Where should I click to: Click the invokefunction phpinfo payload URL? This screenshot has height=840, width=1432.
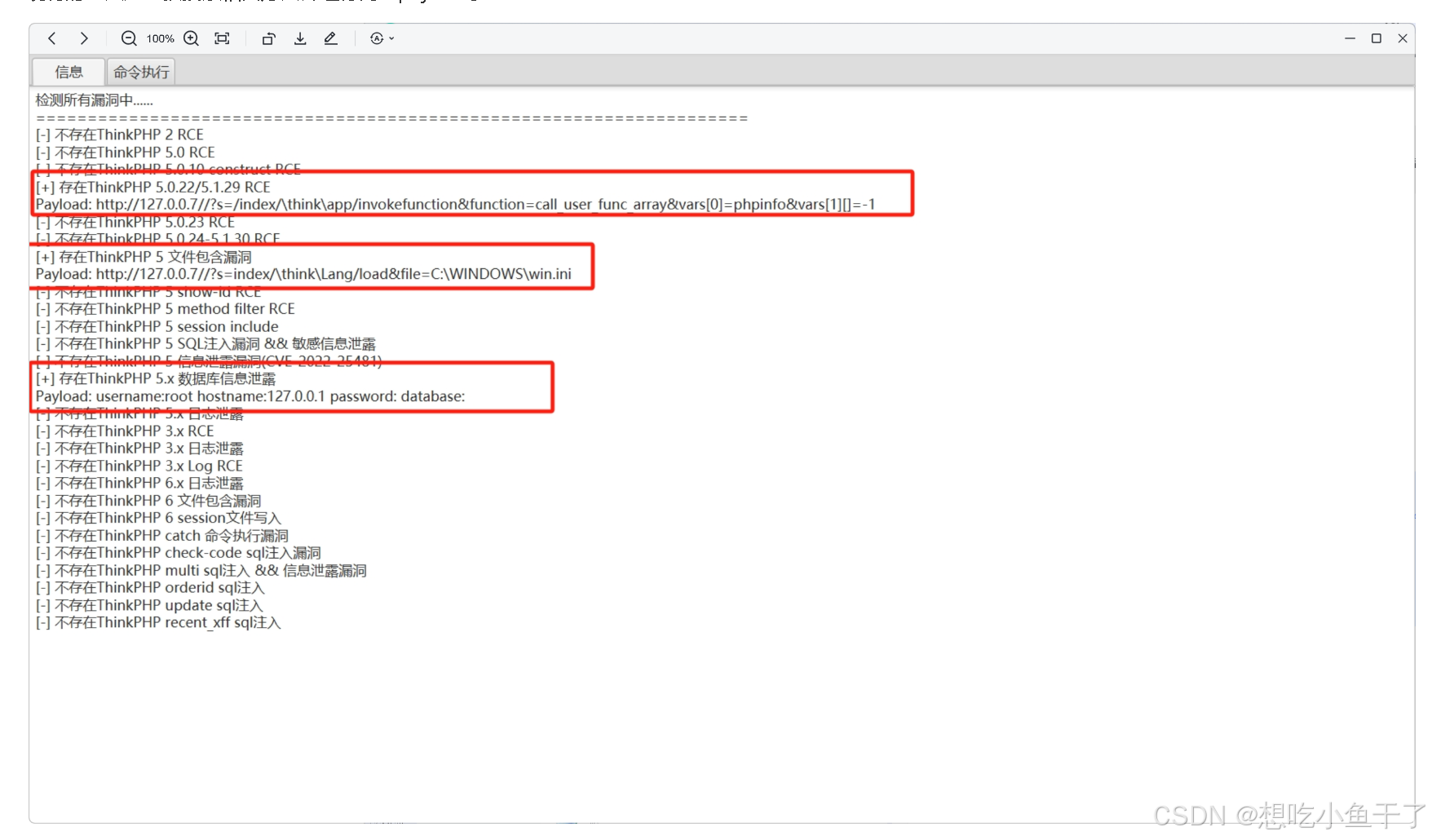455,204
